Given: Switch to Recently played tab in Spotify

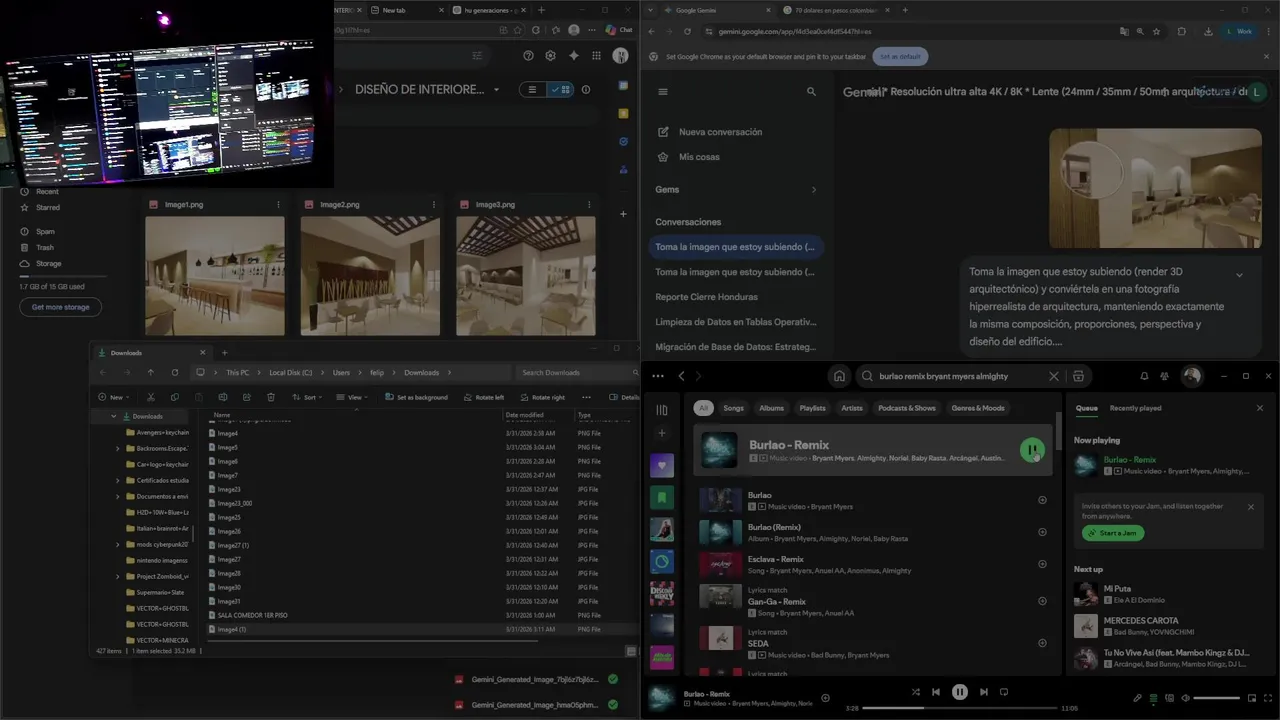Looking at the screenshot, I should 1135,408.
